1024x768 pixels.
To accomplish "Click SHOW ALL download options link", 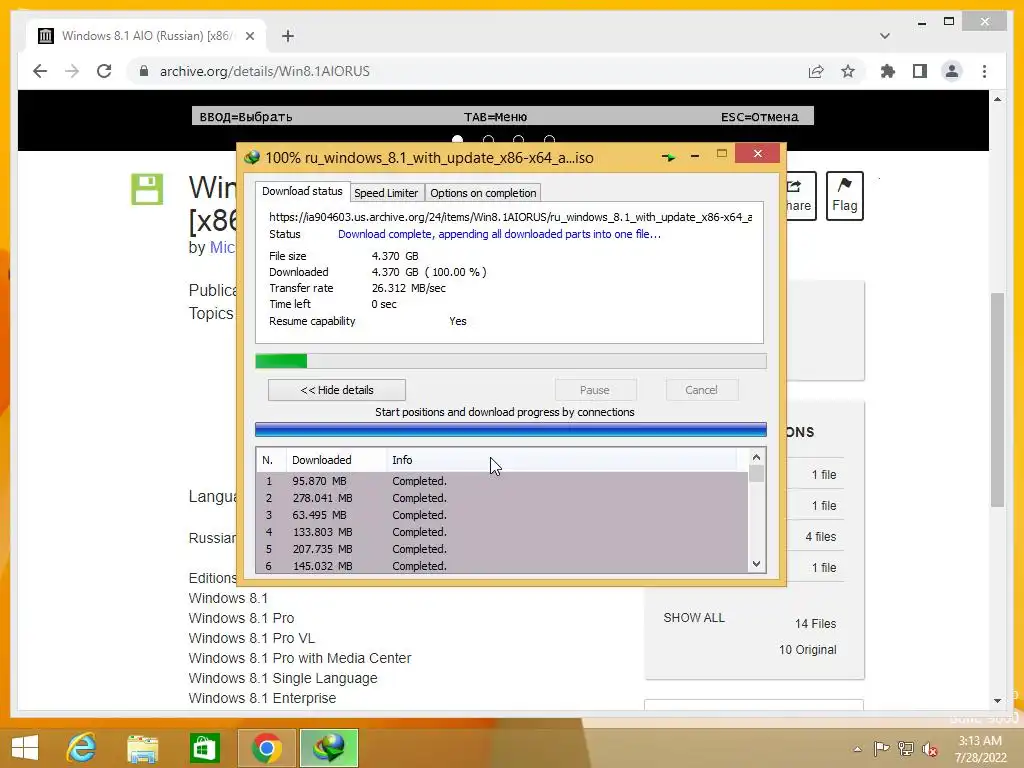I will (x=694, y=618).
